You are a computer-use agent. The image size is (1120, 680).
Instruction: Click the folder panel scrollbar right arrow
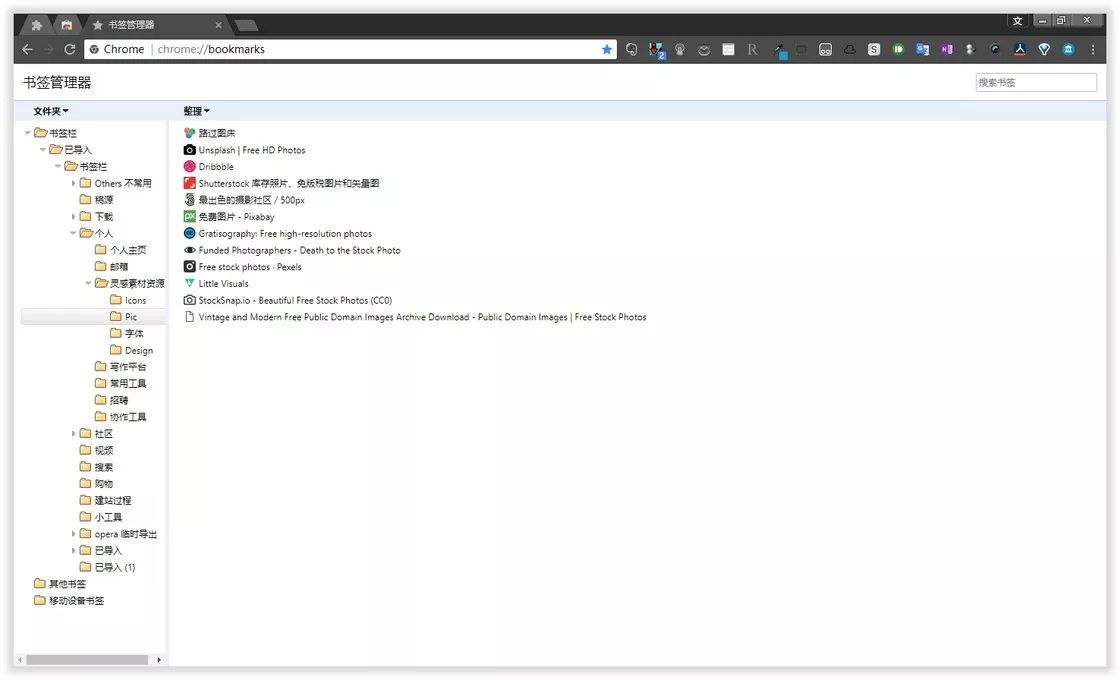point(159,659)
